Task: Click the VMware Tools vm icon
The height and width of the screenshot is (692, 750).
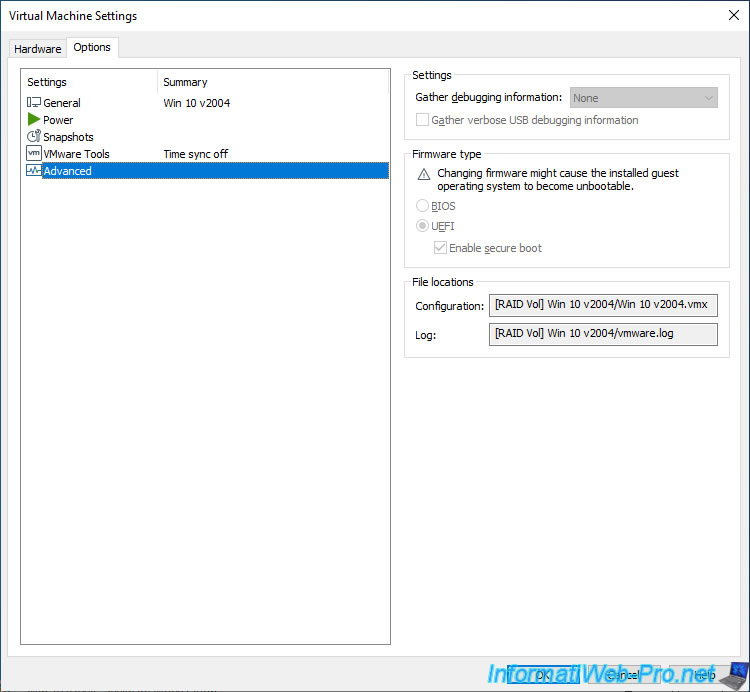Action: 33,154
